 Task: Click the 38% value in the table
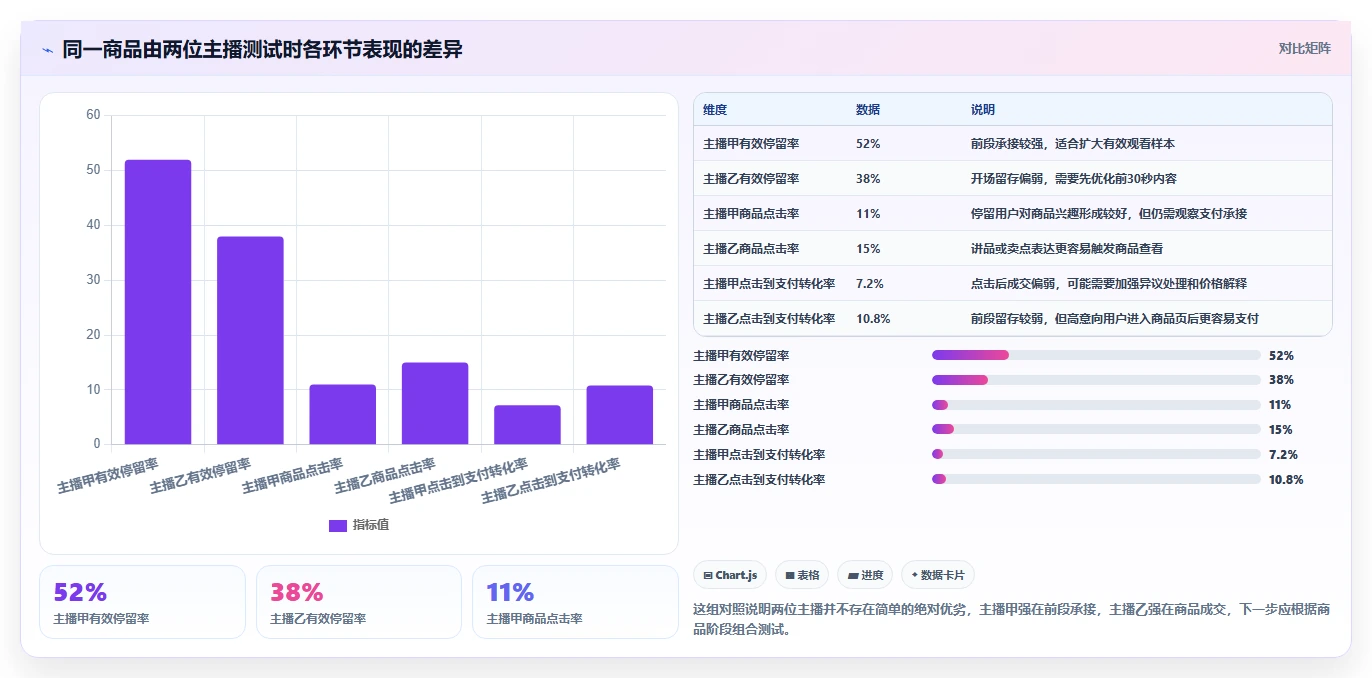[x=868, y=179]
